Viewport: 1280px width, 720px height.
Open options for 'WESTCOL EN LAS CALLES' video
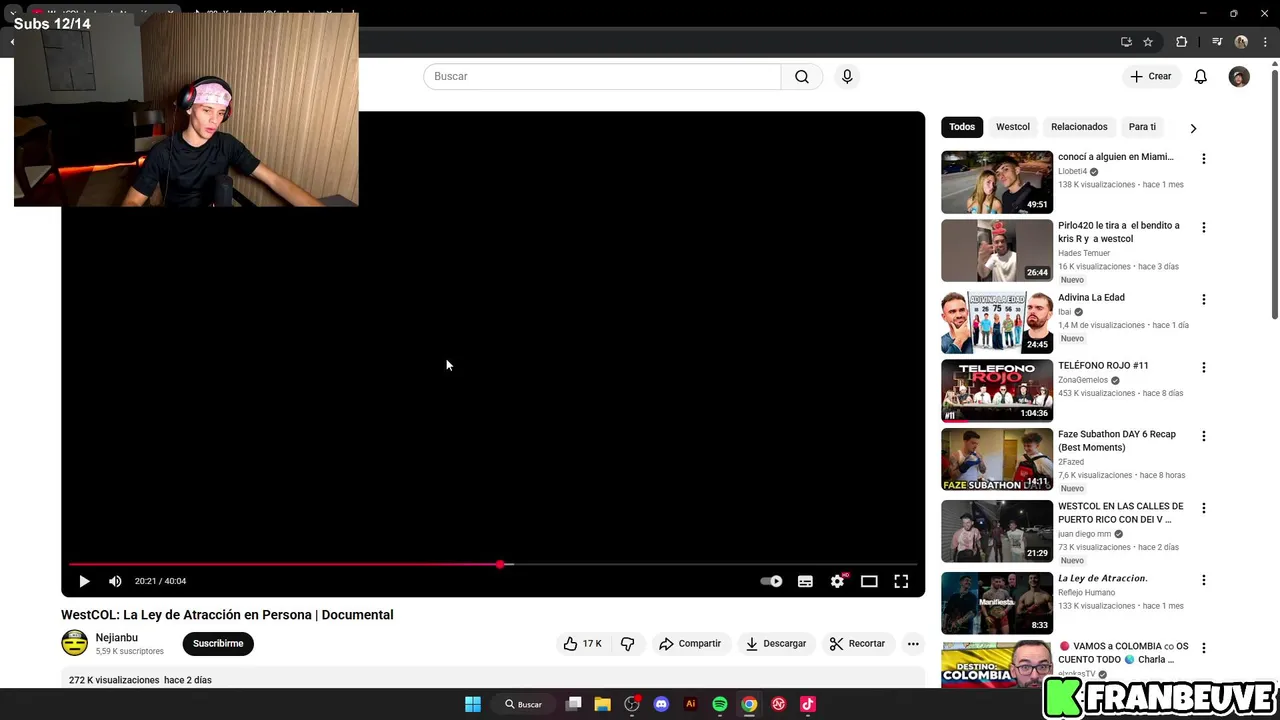coord(1204,508)
